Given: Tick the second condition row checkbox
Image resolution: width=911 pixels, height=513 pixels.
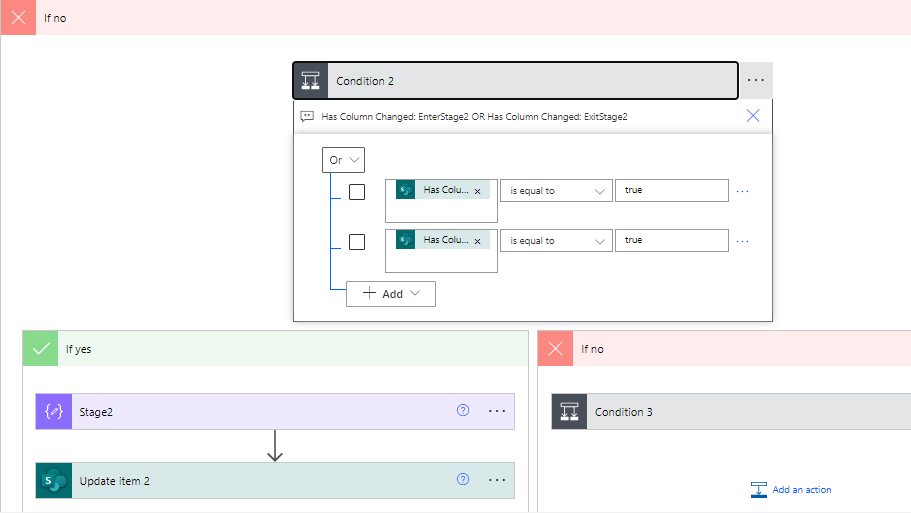Looking at the screenshot, I should tap(357, 242).
